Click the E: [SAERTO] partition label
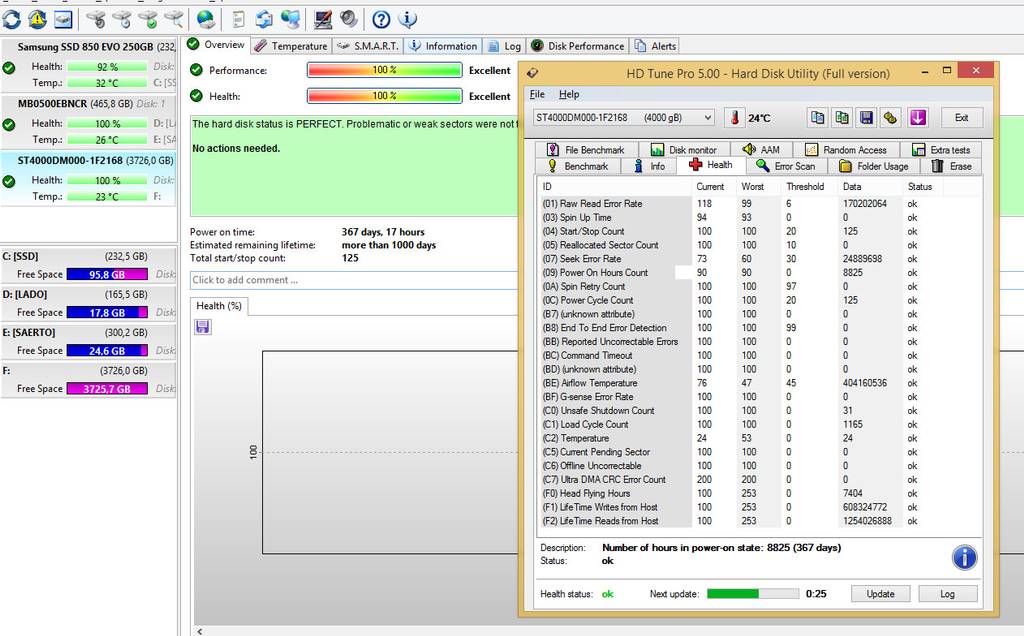The height and width of the screenshot is (636, 1024). (x=29, y=332)
